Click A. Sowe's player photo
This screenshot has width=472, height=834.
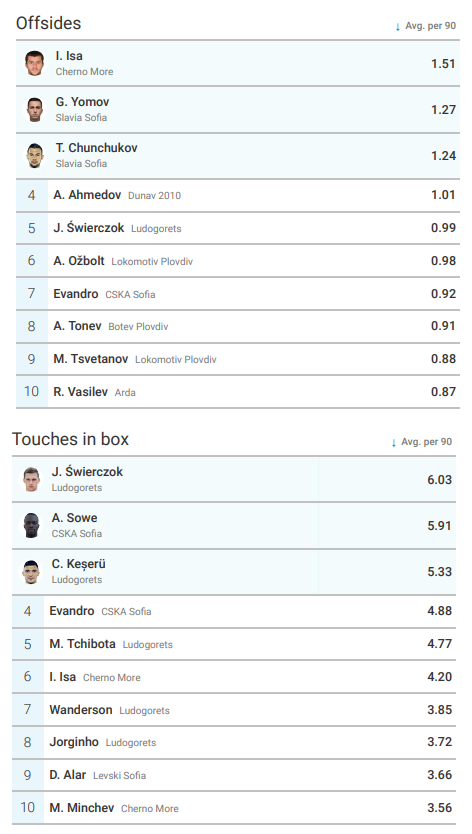click(31, 526)
